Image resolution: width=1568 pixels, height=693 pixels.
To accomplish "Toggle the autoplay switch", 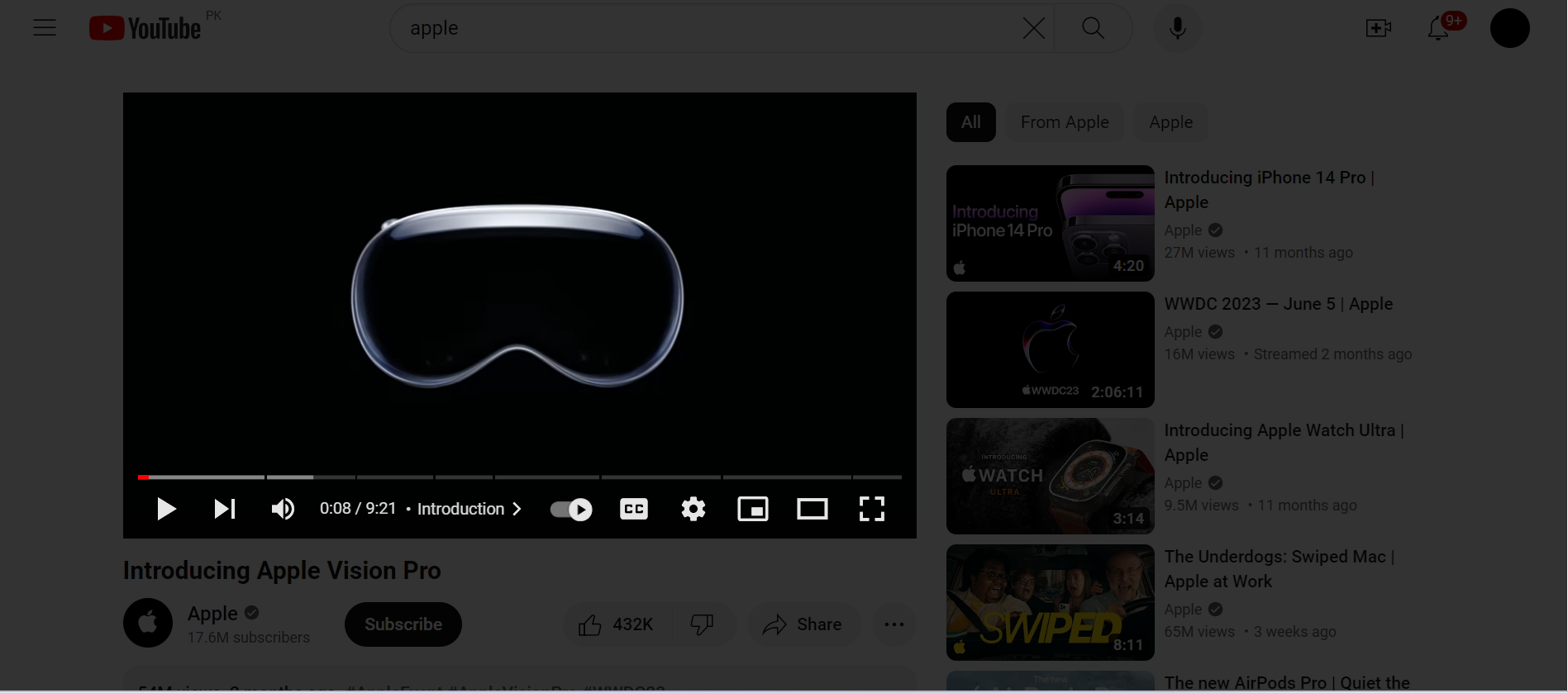I will tap(571, 509).
